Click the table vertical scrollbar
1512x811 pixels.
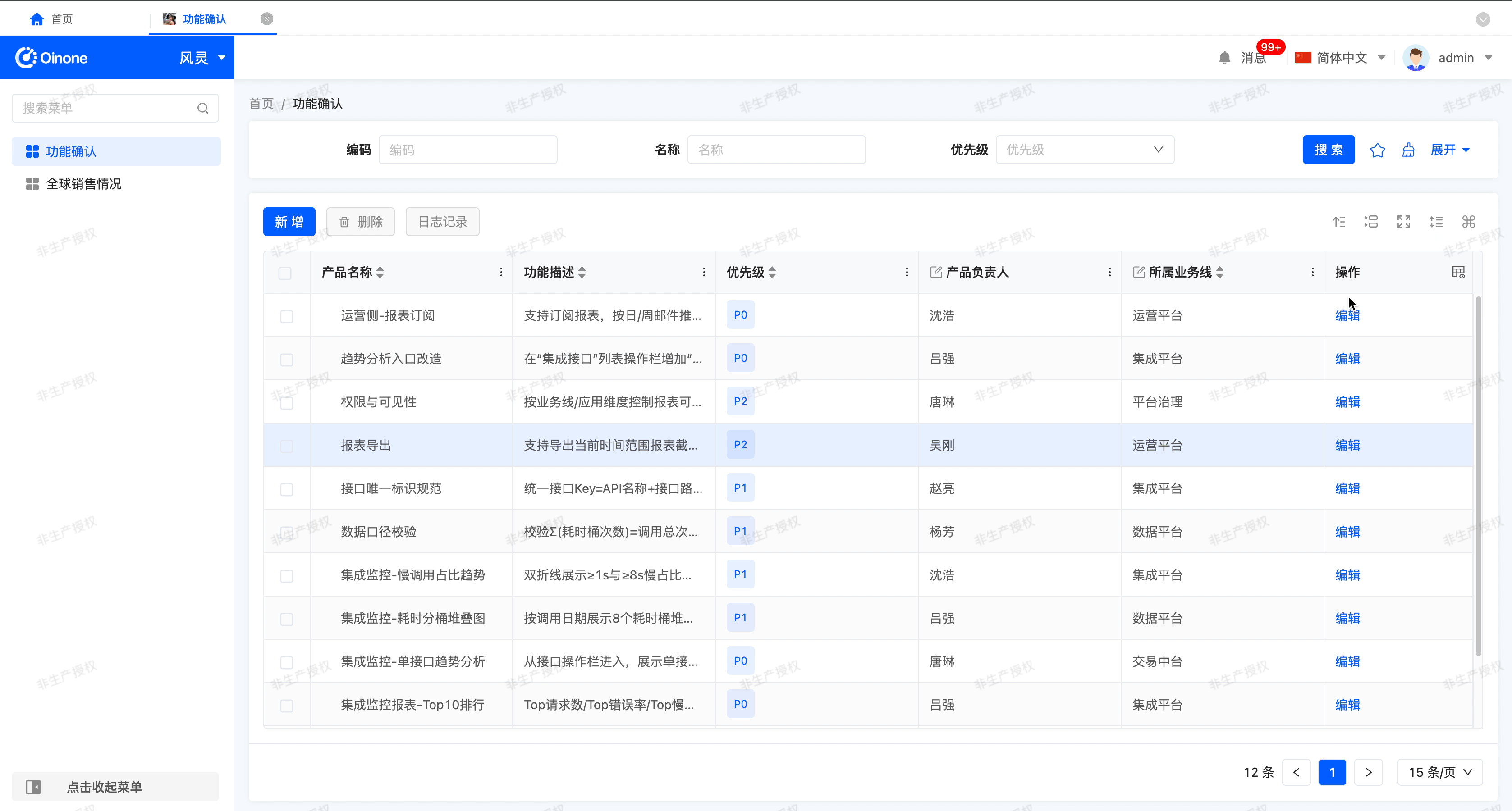point(1478,475)
